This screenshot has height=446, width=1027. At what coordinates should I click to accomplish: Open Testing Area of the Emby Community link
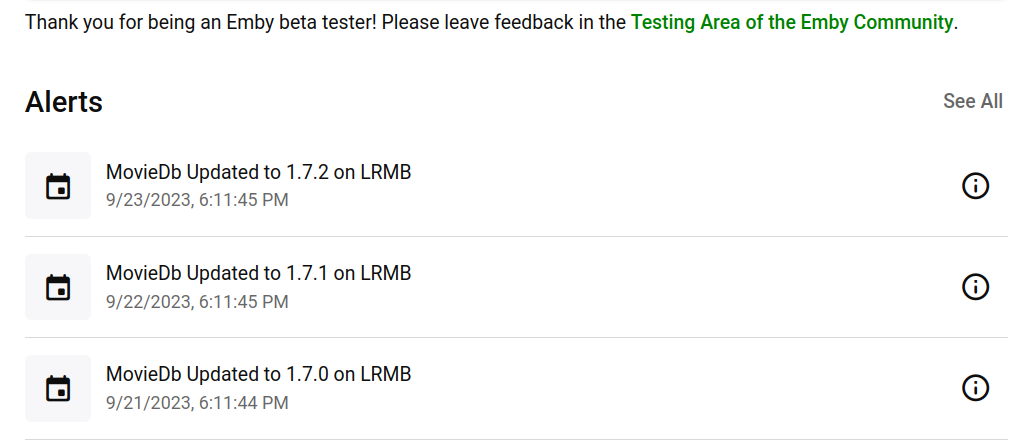(x=791, y=22)
